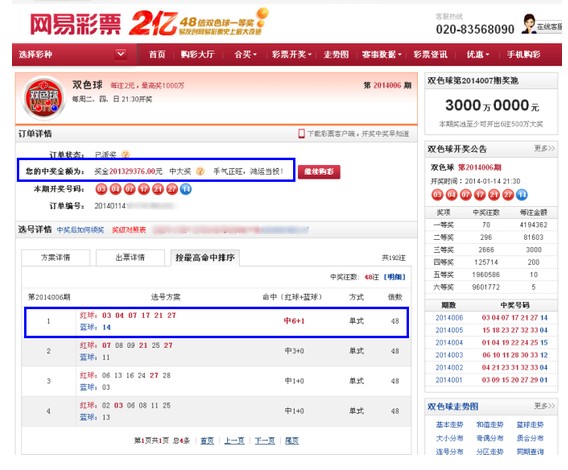Image resolution: width=568 pixels, height=470 pixels.
Task: Select 按最高命中排序 tab
Action: (205, 258)
